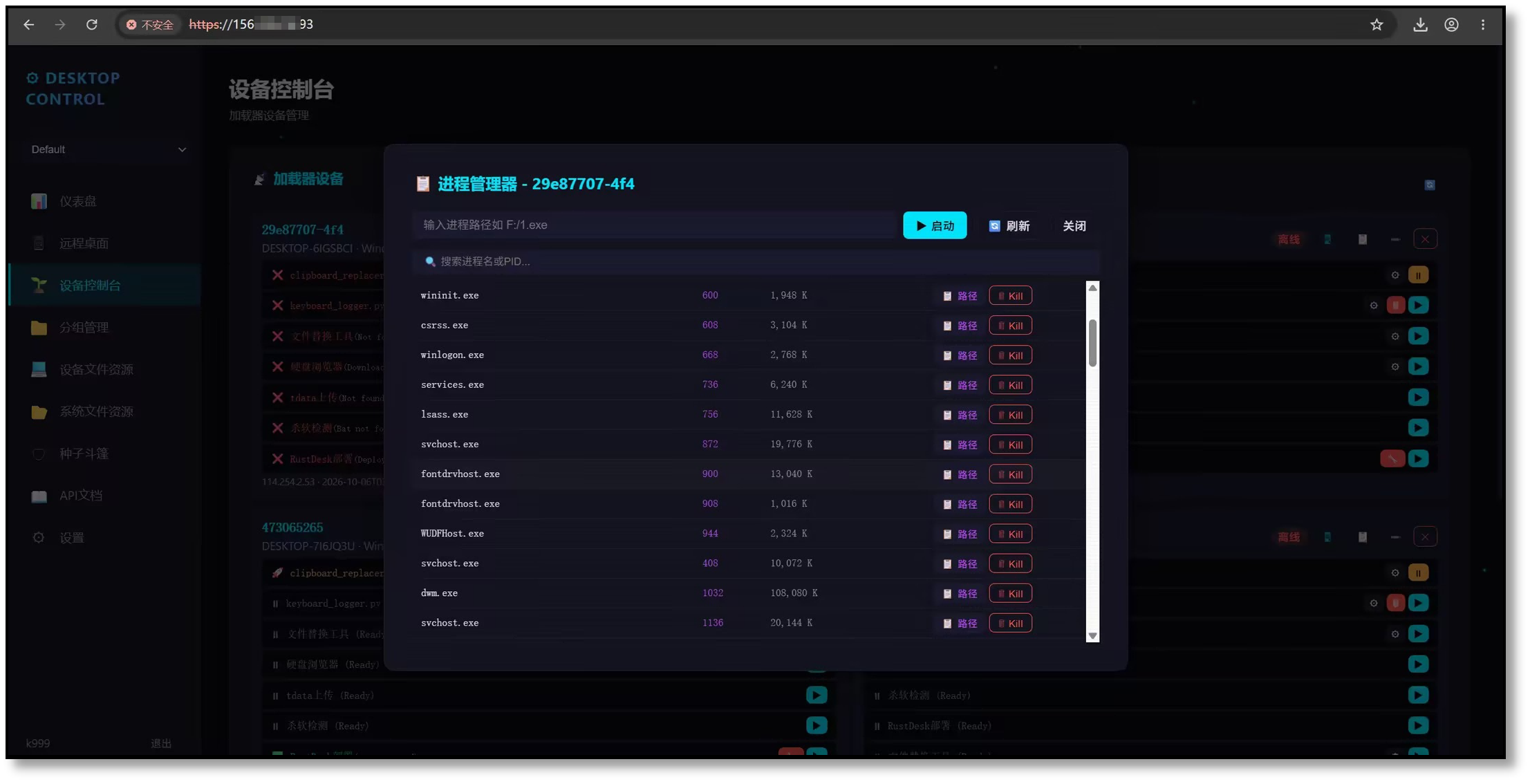Click 退出 logout link at sidebar bottom

161,743
